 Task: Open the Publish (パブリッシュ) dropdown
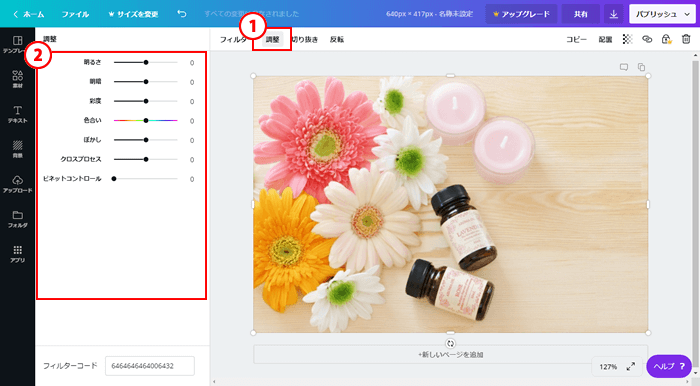coord(662,14)
